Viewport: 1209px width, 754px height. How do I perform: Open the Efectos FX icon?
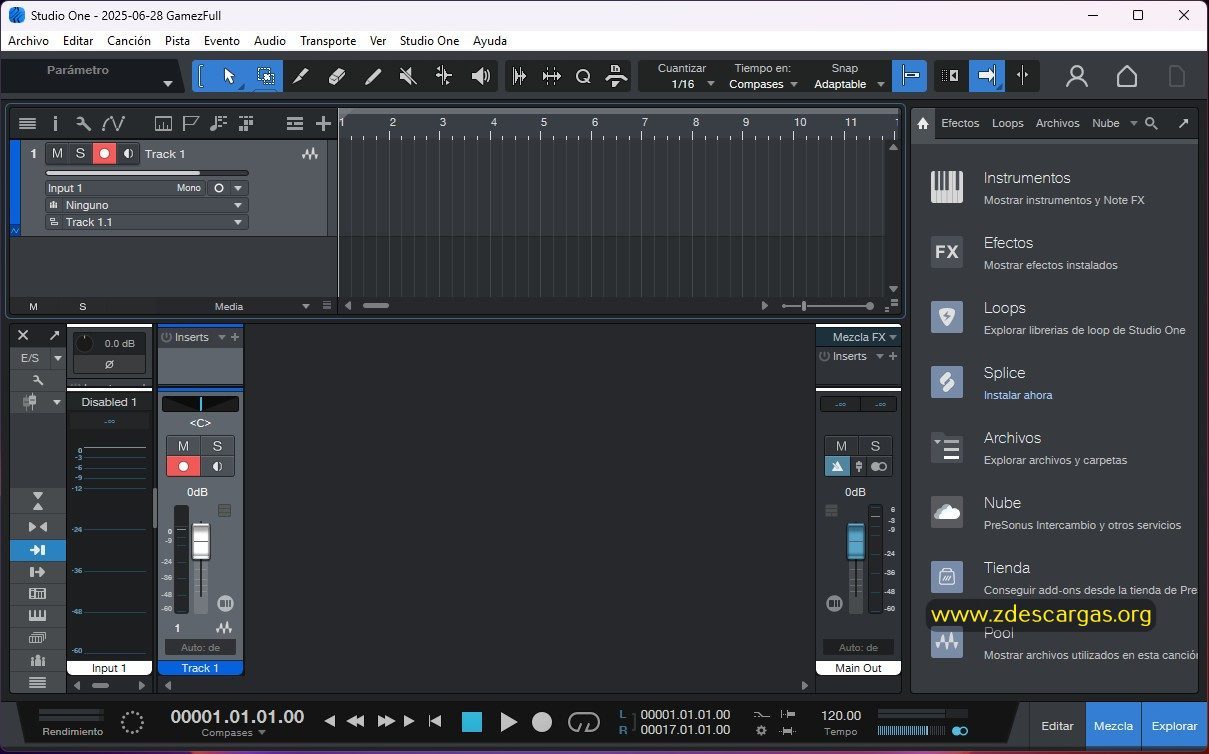[946, 252]
